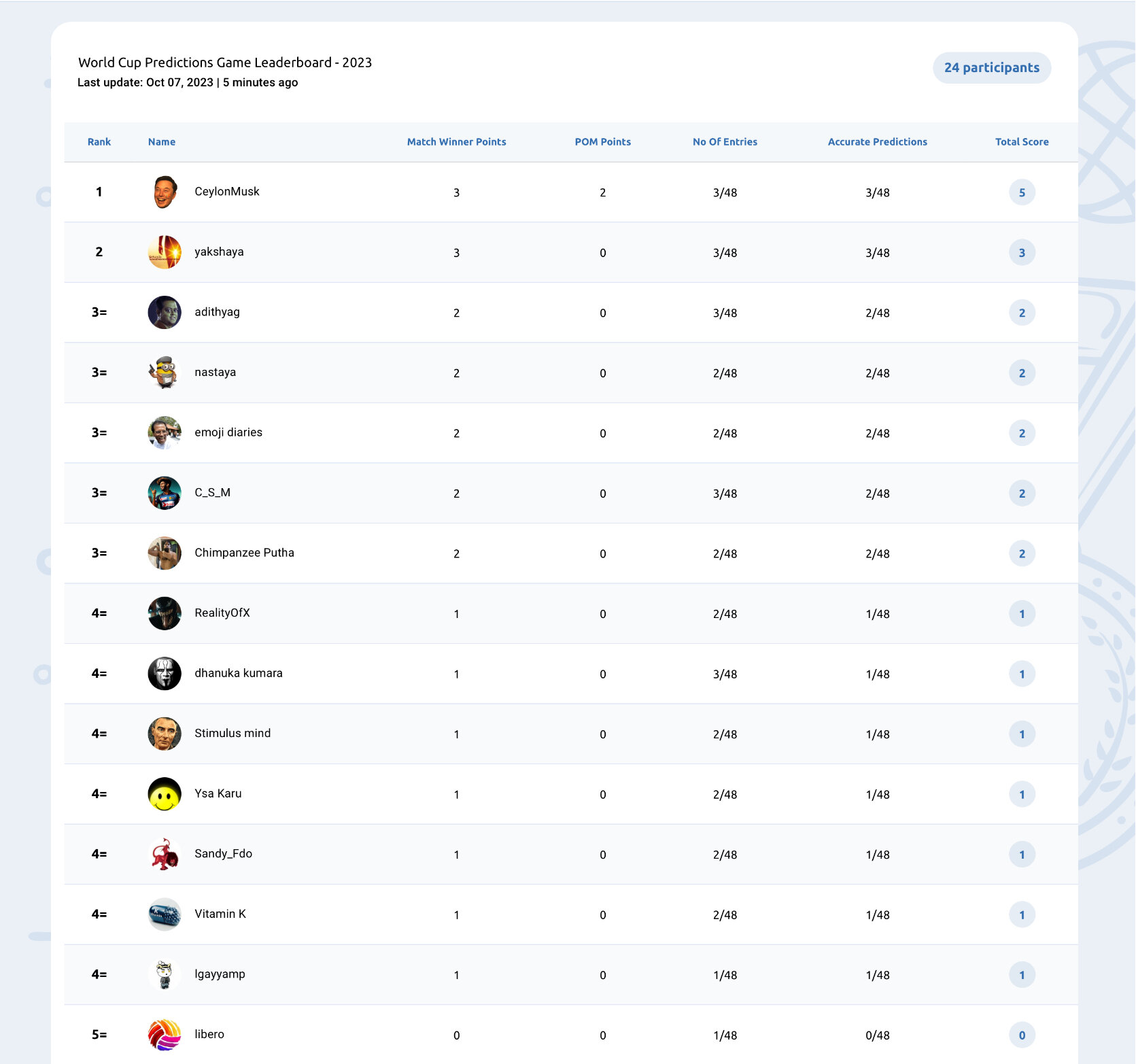Sort by the Total Score column header
The height and width of the screenshot is (1064, 1136).
1022,142
